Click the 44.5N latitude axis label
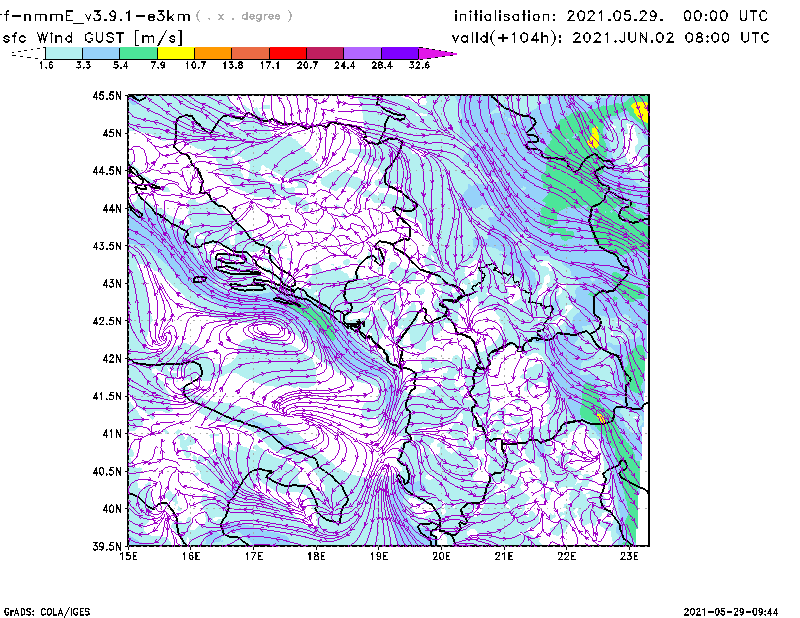The image size is (800, 618). [107, 170]
